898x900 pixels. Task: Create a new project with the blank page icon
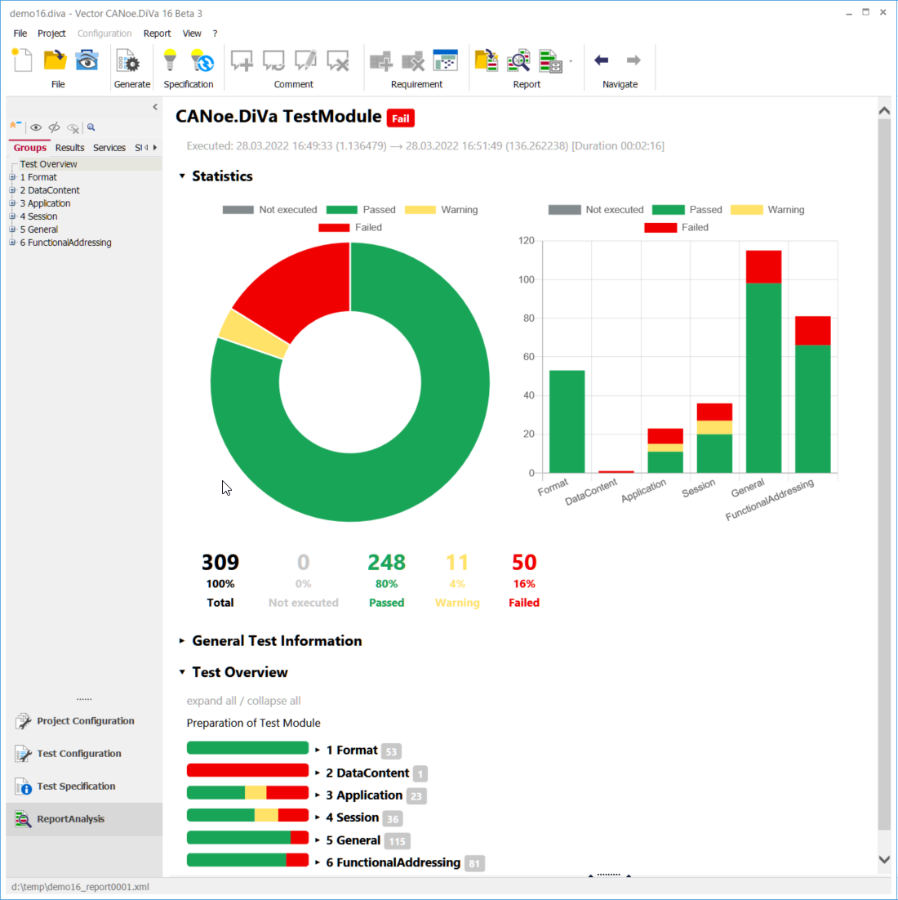click(x=22, y=60)
